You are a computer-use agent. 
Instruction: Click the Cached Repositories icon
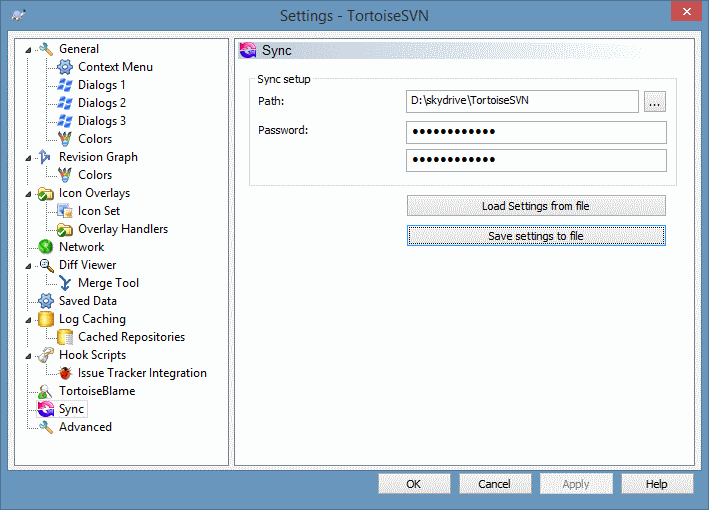[65, 337]
